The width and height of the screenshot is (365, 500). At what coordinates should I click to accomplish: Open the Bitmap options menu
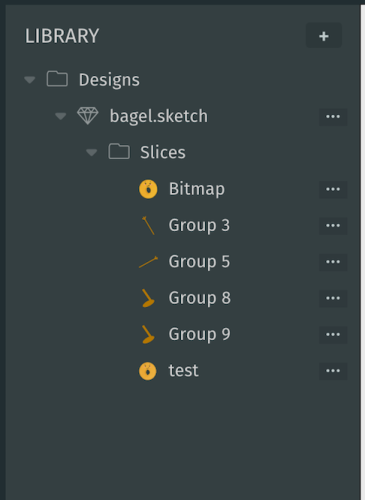[x=333, y=189]
